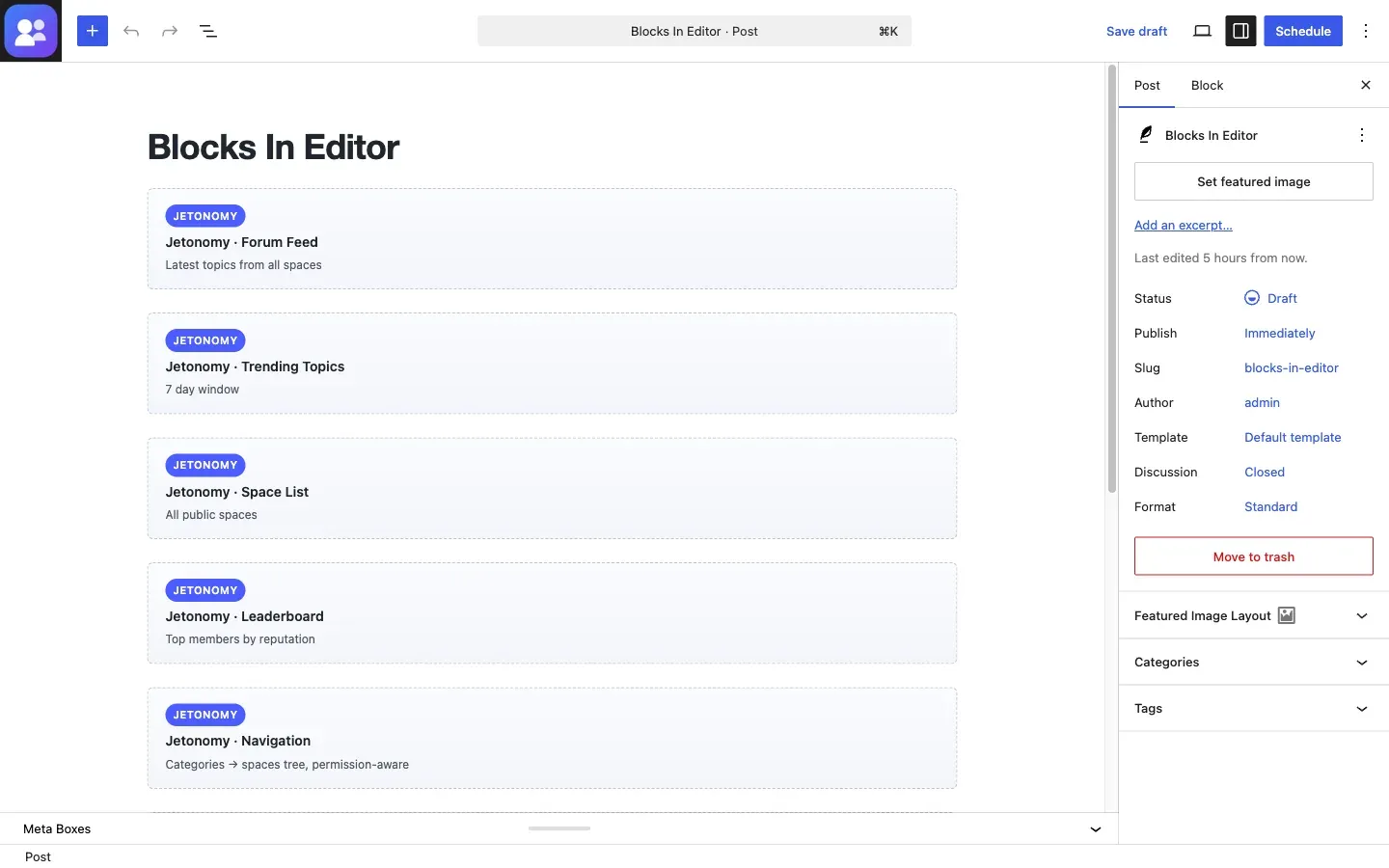This screenshot has width=1389, height=868.
Task: Change post Format Standard
Action: pos(1270,506)
